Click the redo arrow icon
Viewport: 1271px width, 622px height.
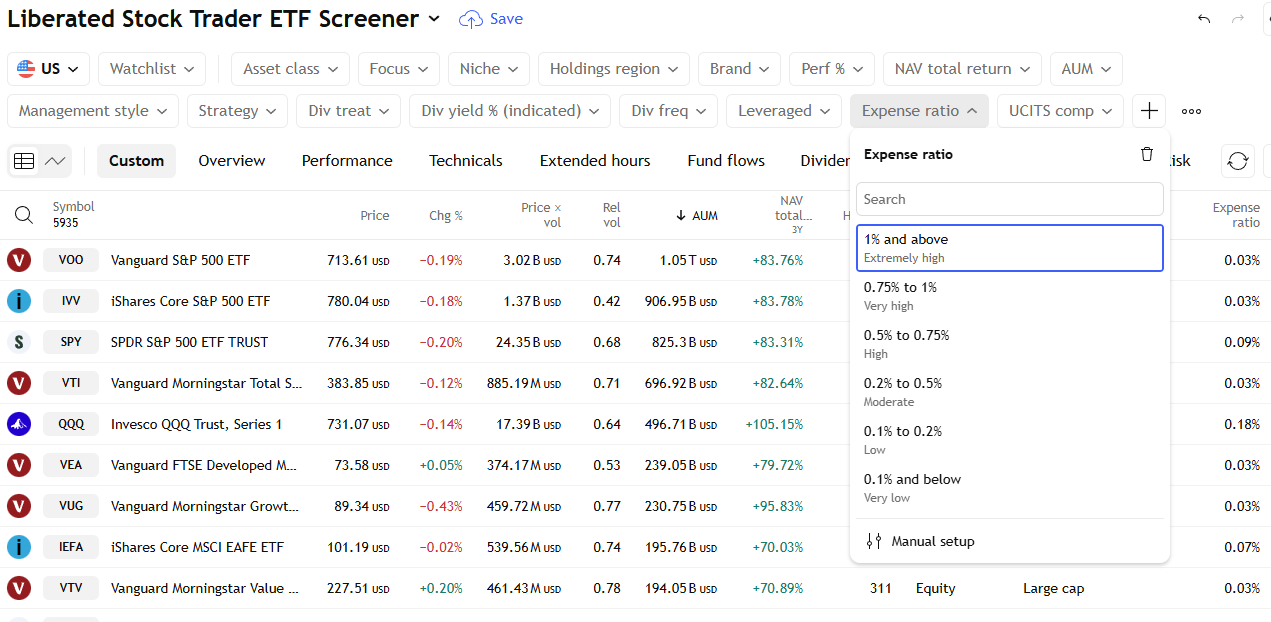pos(1239,19)
